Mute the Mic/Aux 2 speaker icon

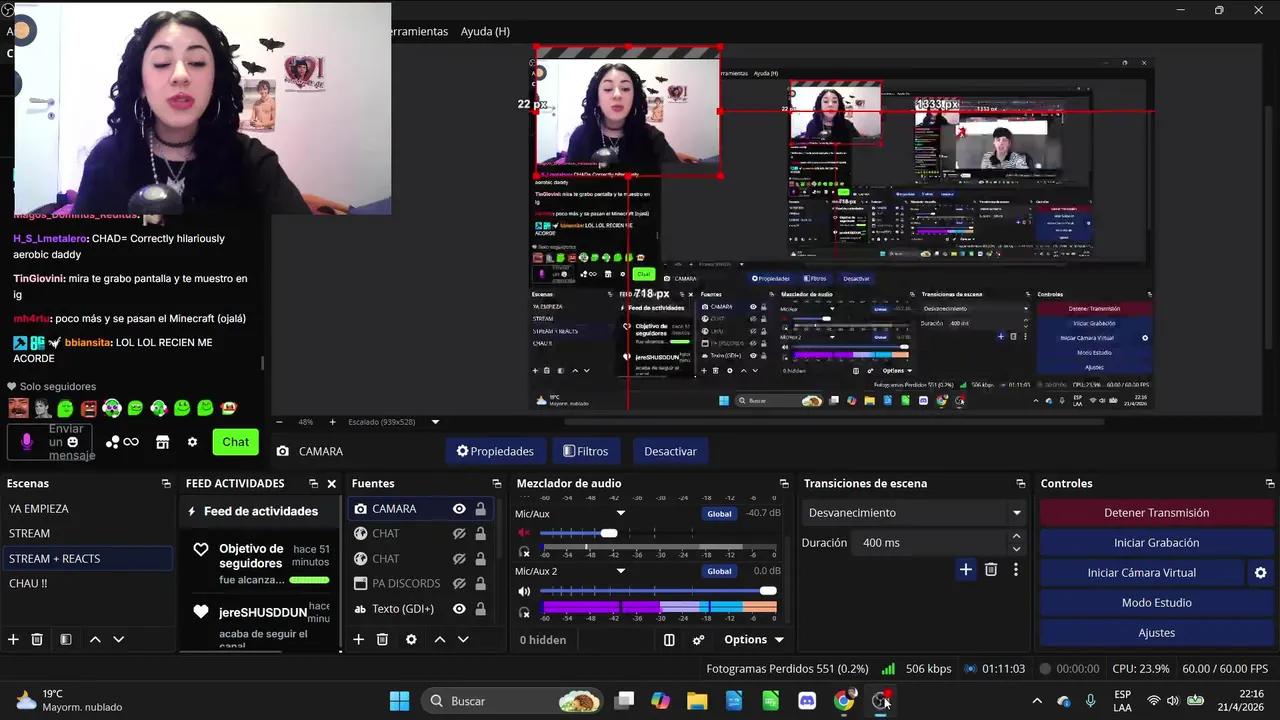(x=524, y=591)
